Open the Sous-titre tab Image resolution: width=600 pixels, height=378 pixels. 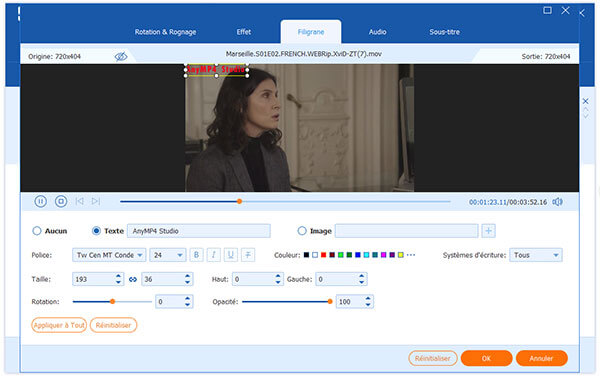click(x=444, y=32)
